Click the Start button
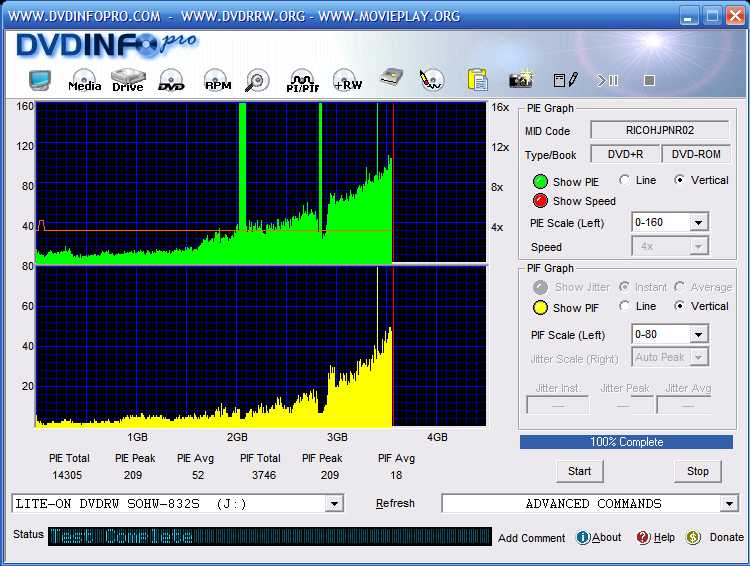 tap(579, 471)
